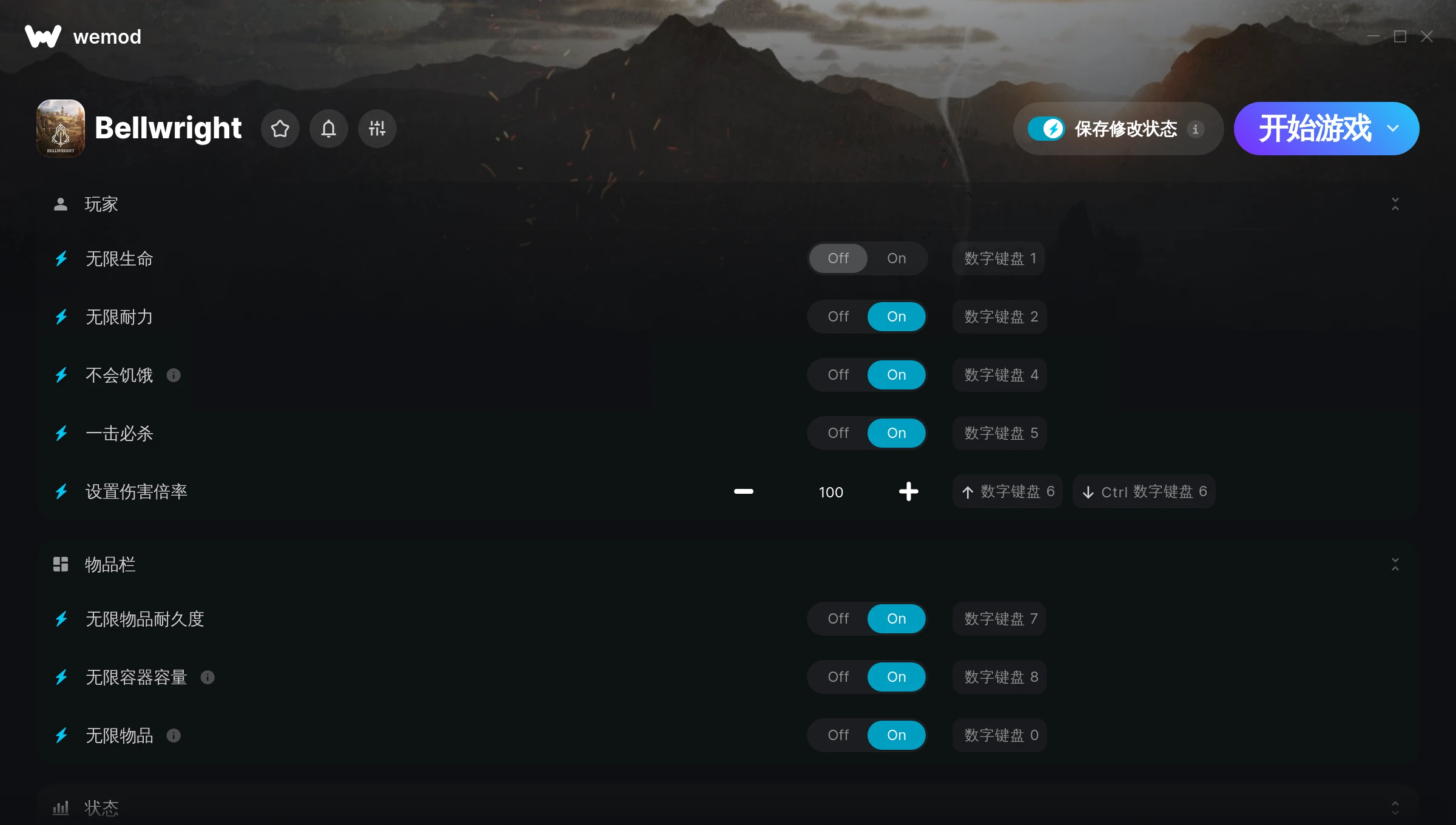Viewport: 1456px width, 825px height.
Task: Switch Off 一击必杀
Action: point(838,433)
